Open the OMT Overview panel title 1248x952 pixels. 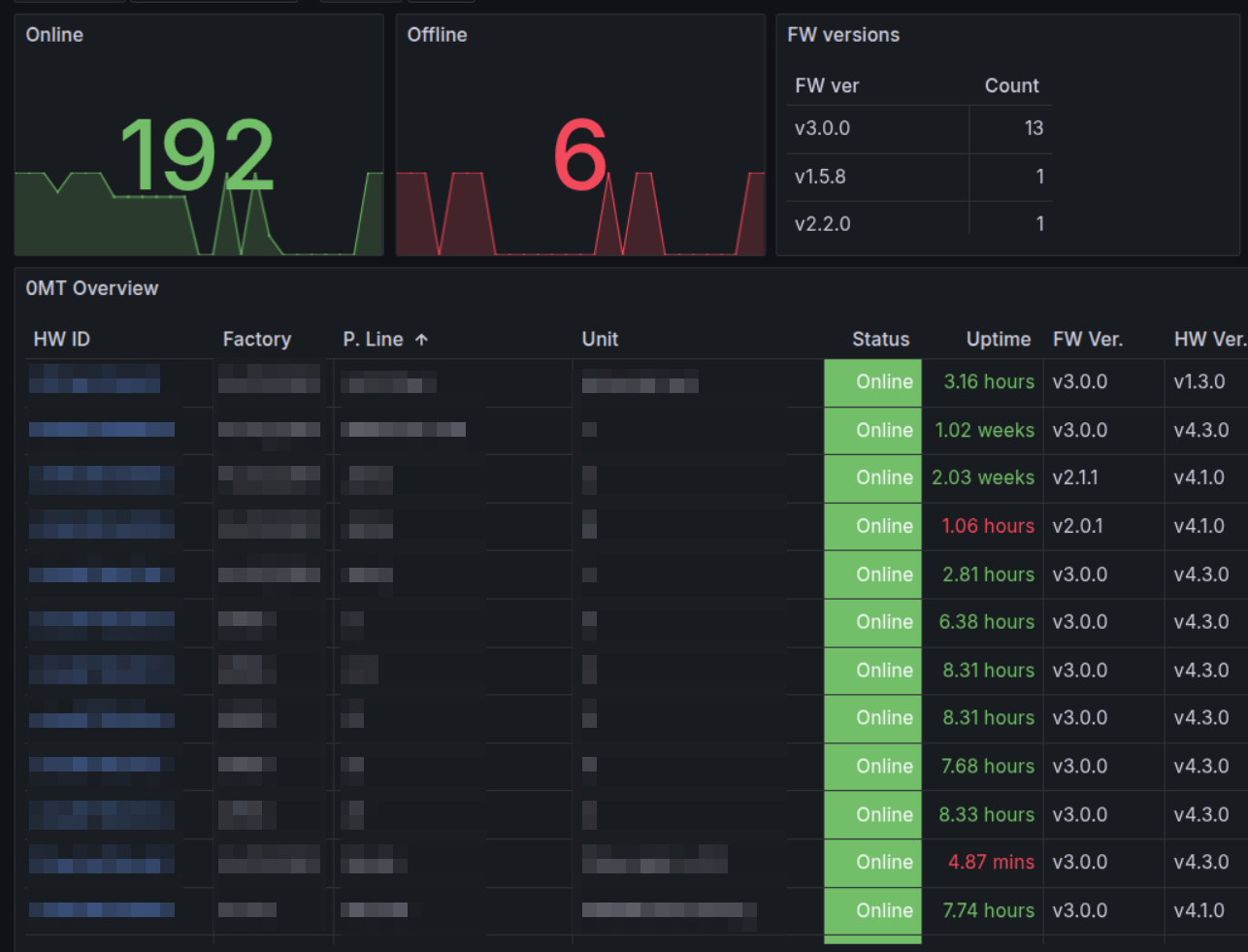pos(92,288)
